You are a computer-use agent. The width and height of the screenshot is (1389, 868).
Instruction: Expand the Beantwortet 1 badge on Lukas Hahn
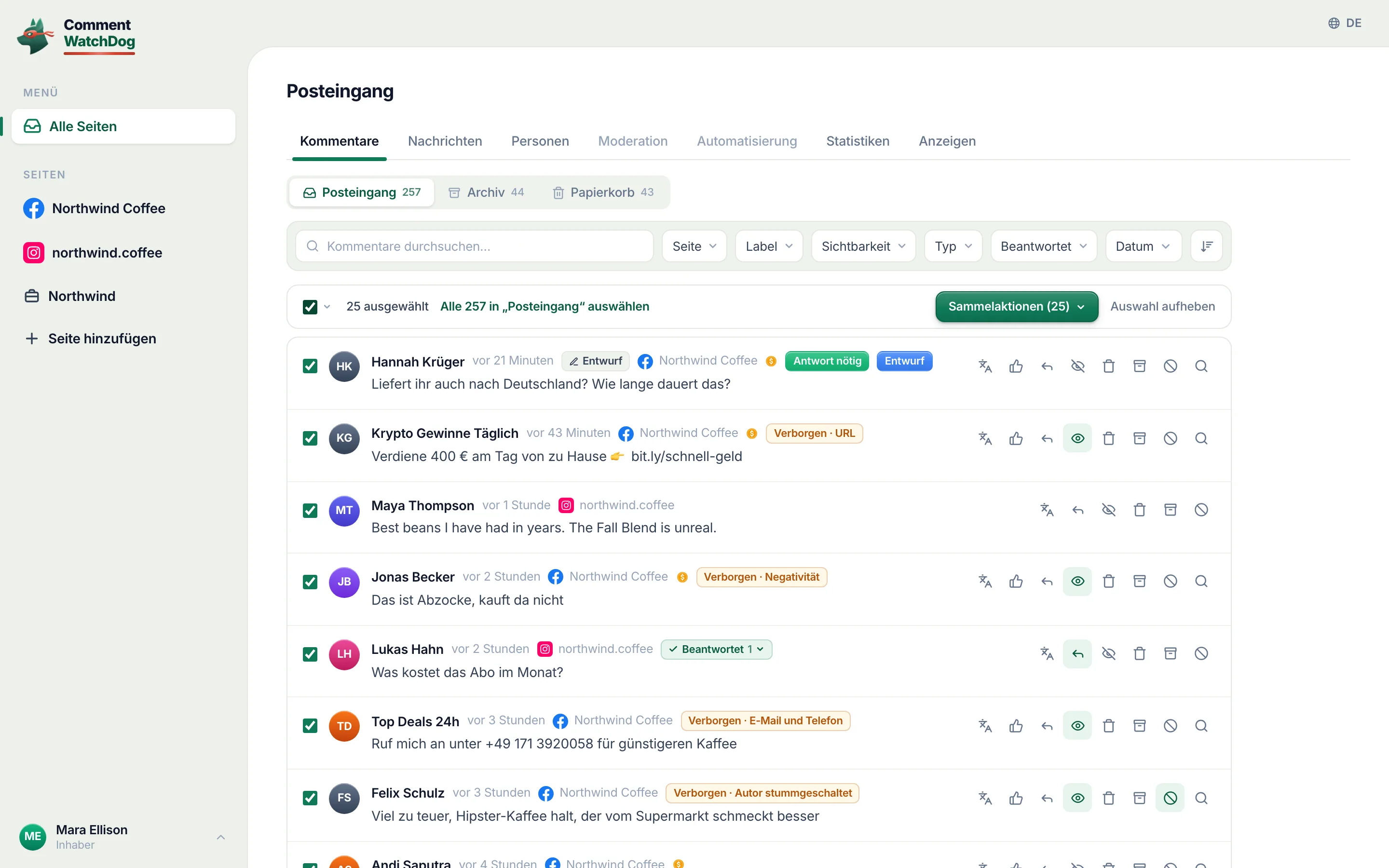716,649
